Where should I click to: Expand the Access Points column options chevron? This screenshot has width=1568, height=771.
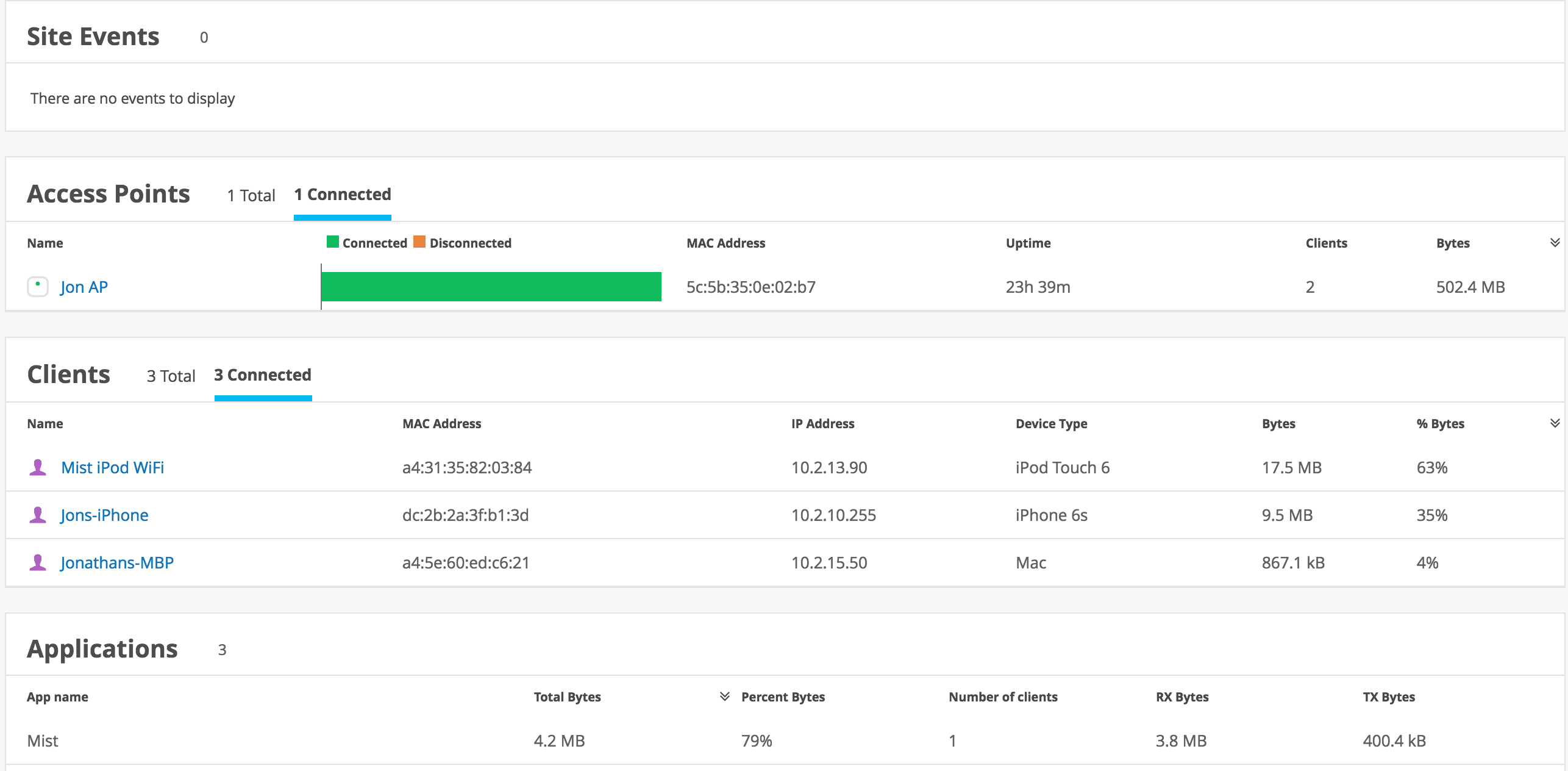[1555, 243]
